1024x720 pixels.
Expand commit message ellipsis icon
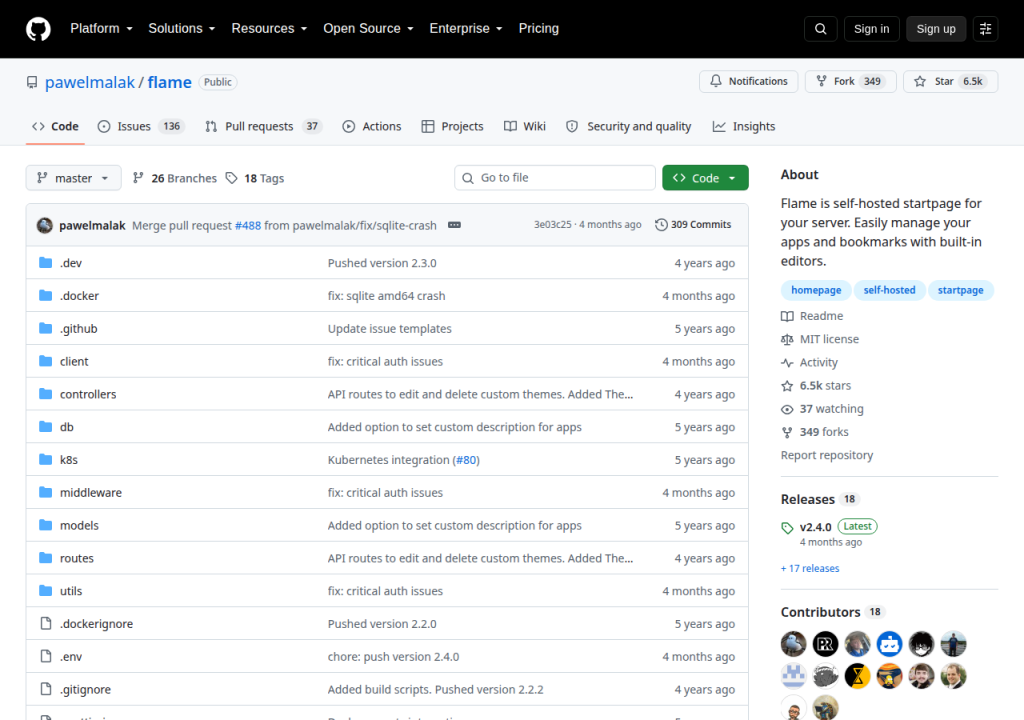pos(455,225)
